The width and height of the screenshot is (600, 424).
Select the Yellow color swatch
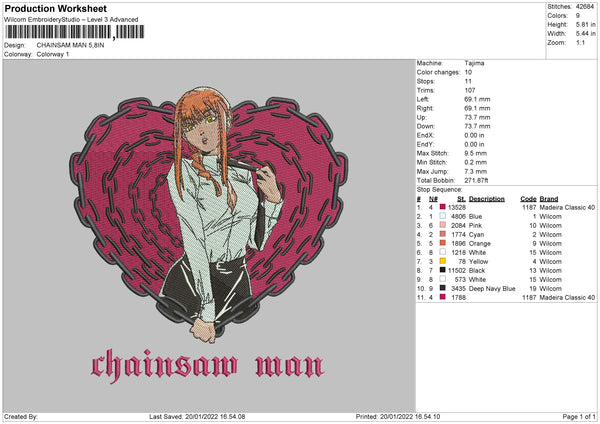click(442, 261)
